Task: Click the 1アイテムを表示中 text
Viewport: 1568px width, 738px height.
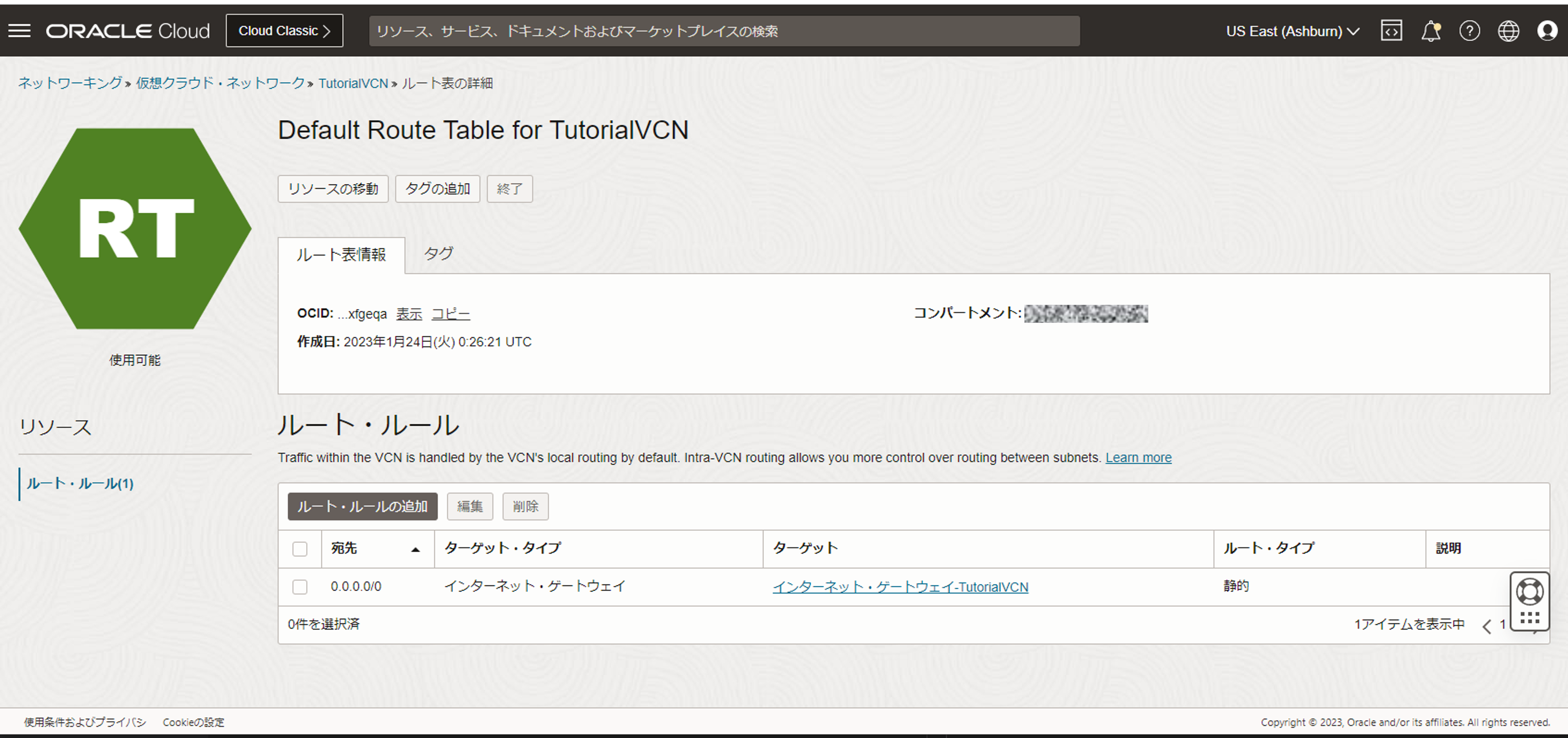Action: [1409, 624]
